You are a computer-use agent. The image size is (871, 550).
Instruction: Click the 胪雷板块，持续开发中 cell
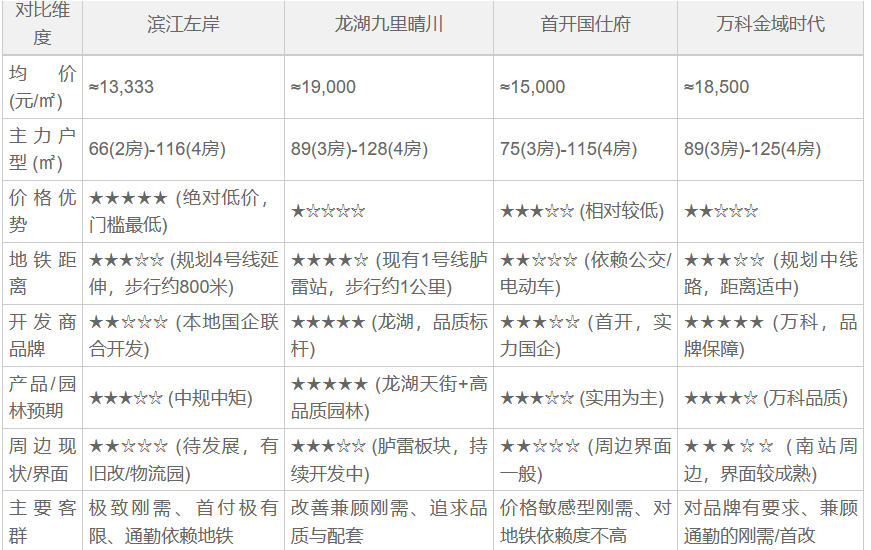coord(389,459)
